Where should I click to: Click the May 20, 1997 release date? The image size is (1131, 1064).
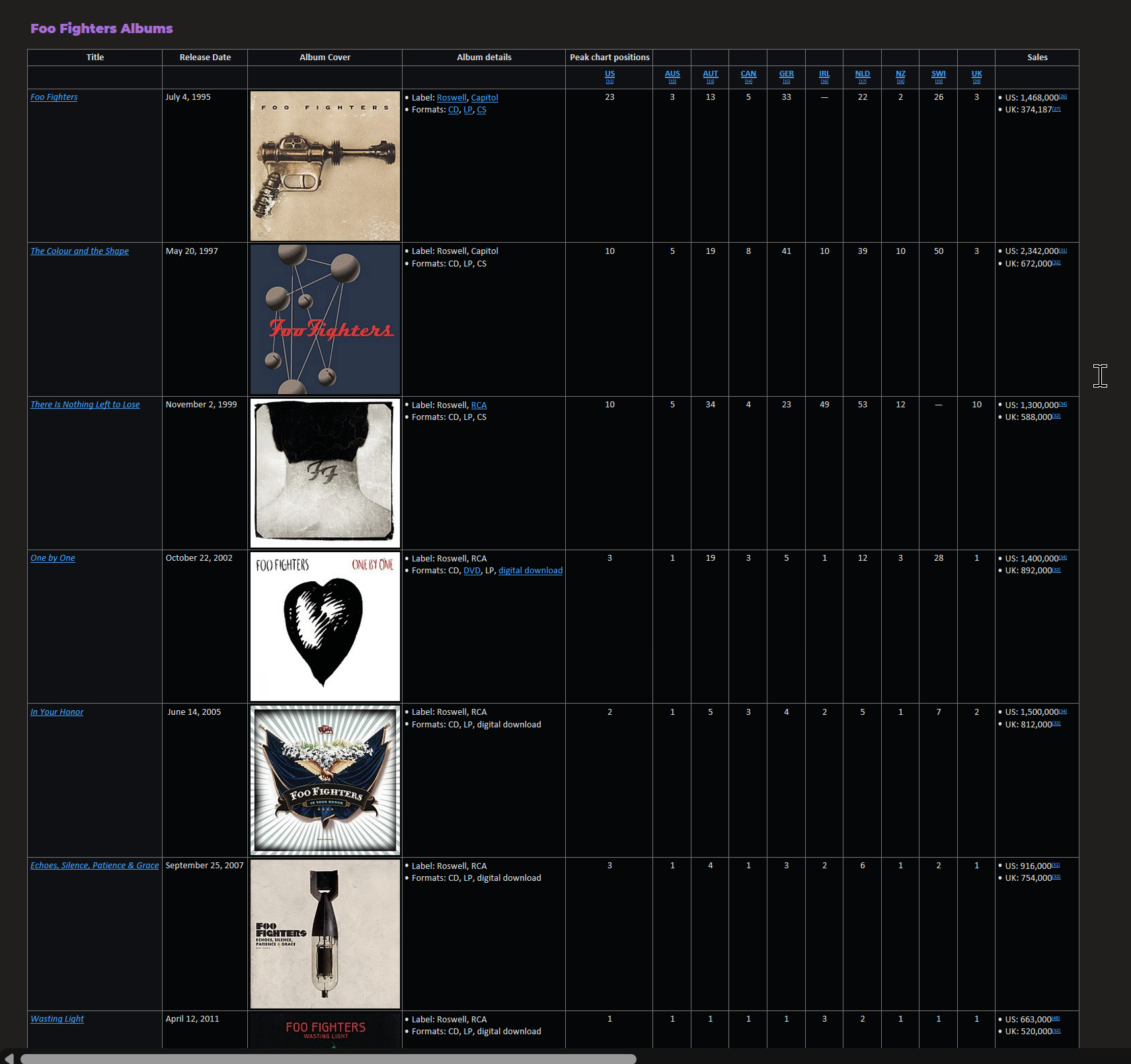coord(192,251)
